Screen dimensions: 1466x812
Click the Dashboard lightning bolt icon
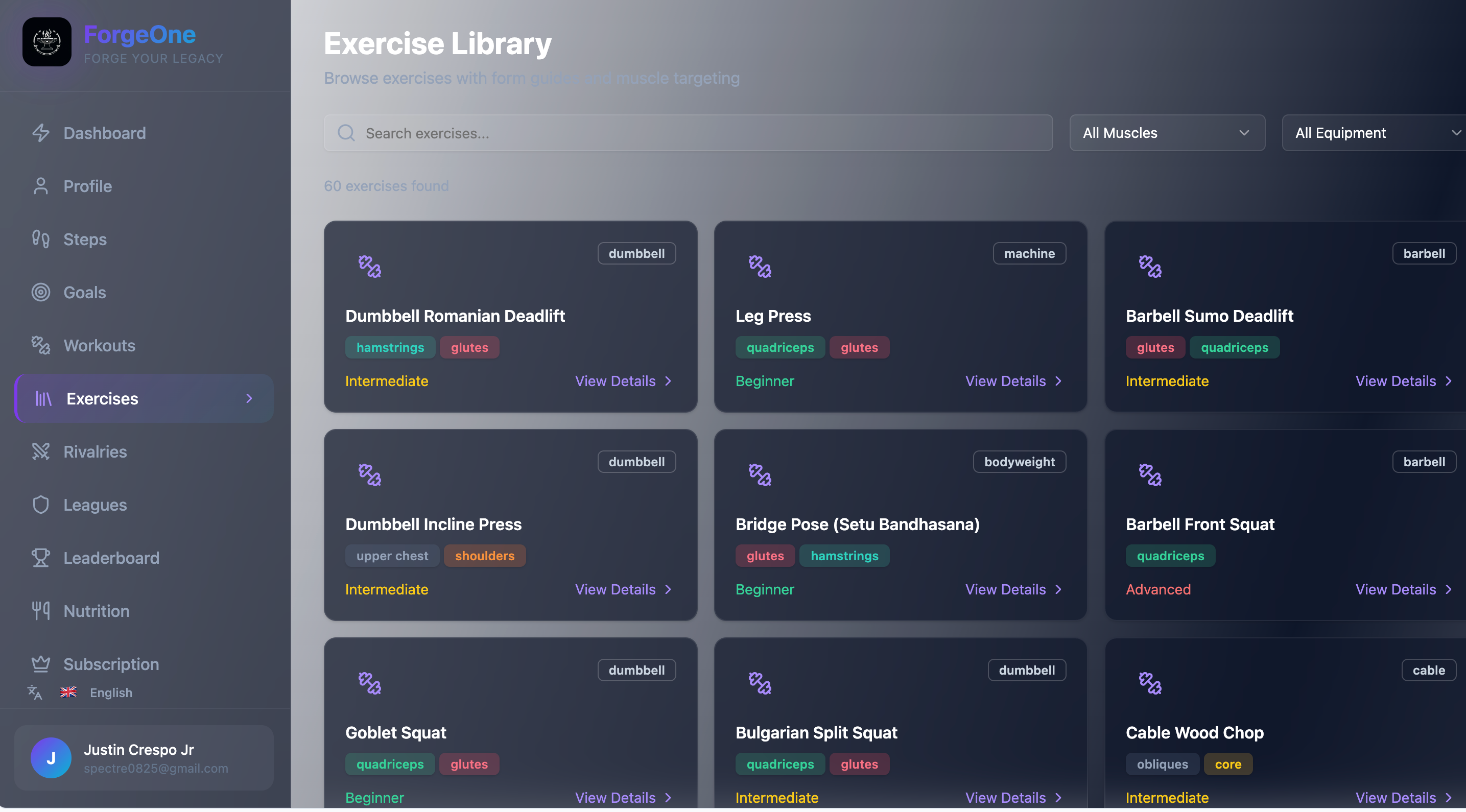click(40, 133)
